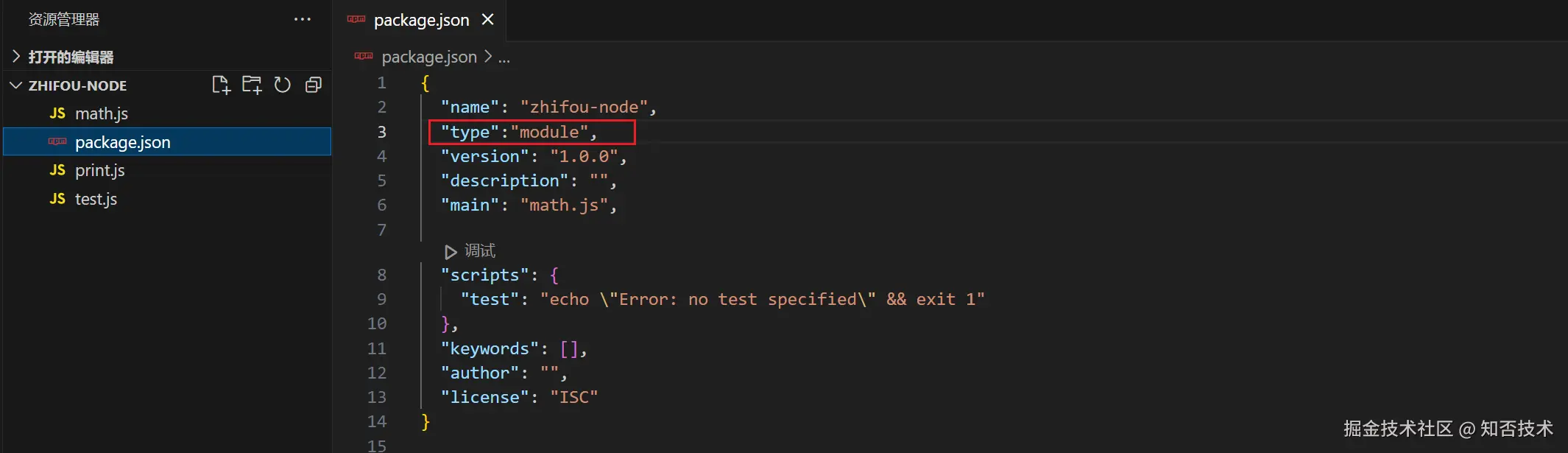Screen dimensions: 1568x453
Task: Open test.js in the explorer
Action: 96,199
